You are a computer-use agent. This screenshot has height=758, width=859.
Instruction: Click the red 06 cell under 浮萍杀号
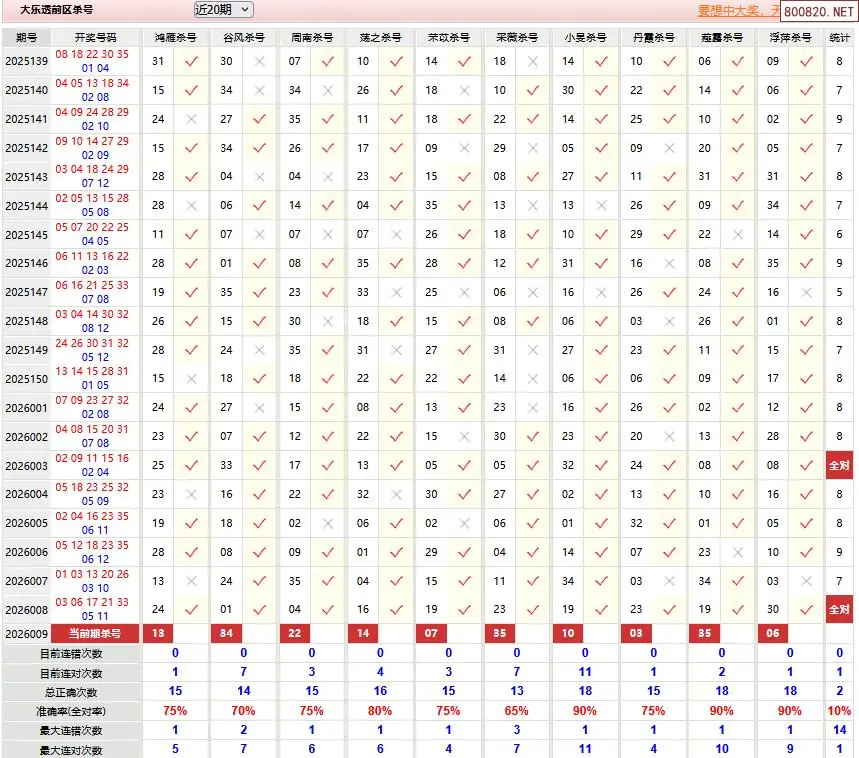coord(773,634)
